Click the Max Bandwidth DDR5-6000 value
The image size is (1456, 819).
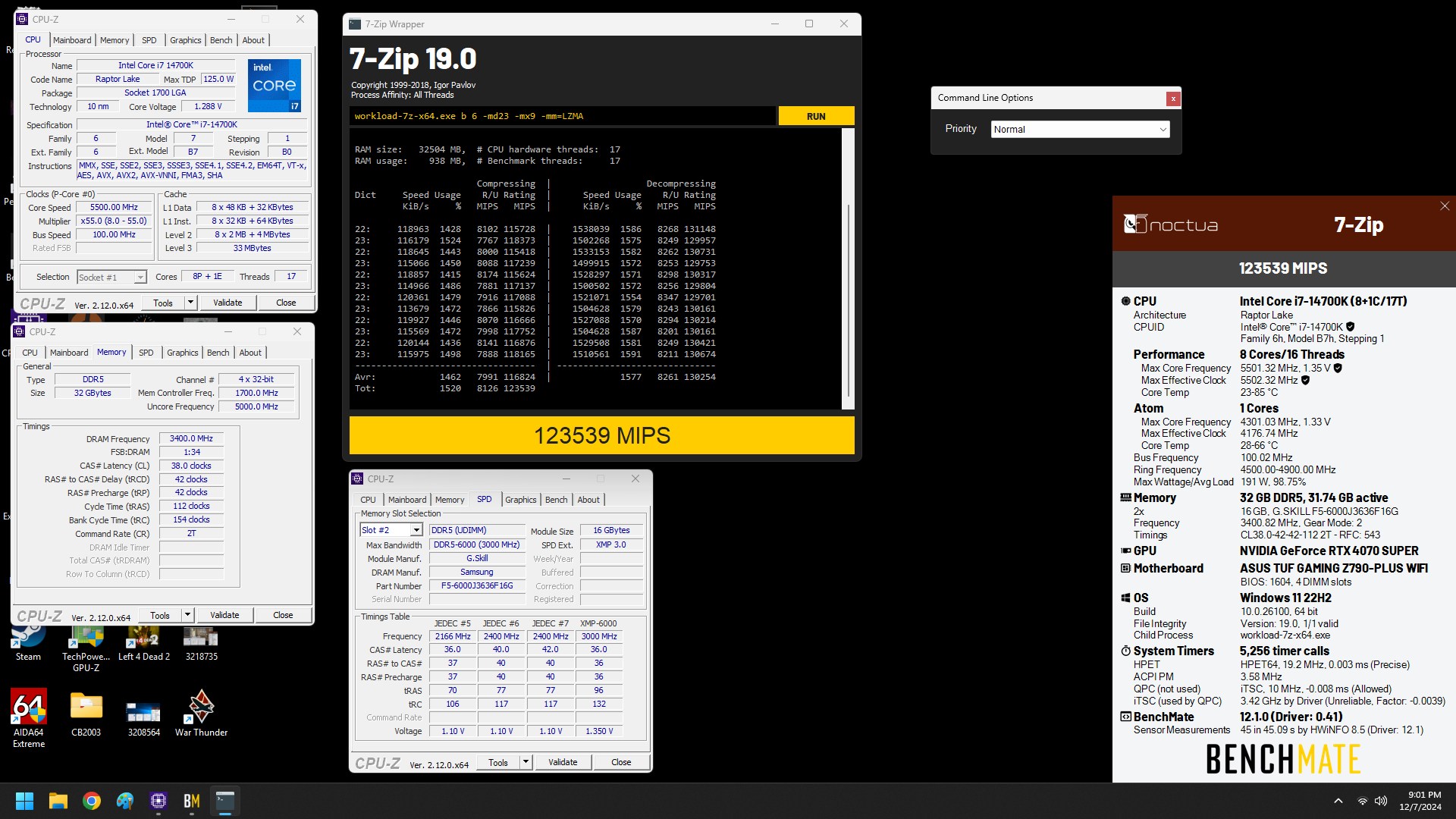[477, 544]
